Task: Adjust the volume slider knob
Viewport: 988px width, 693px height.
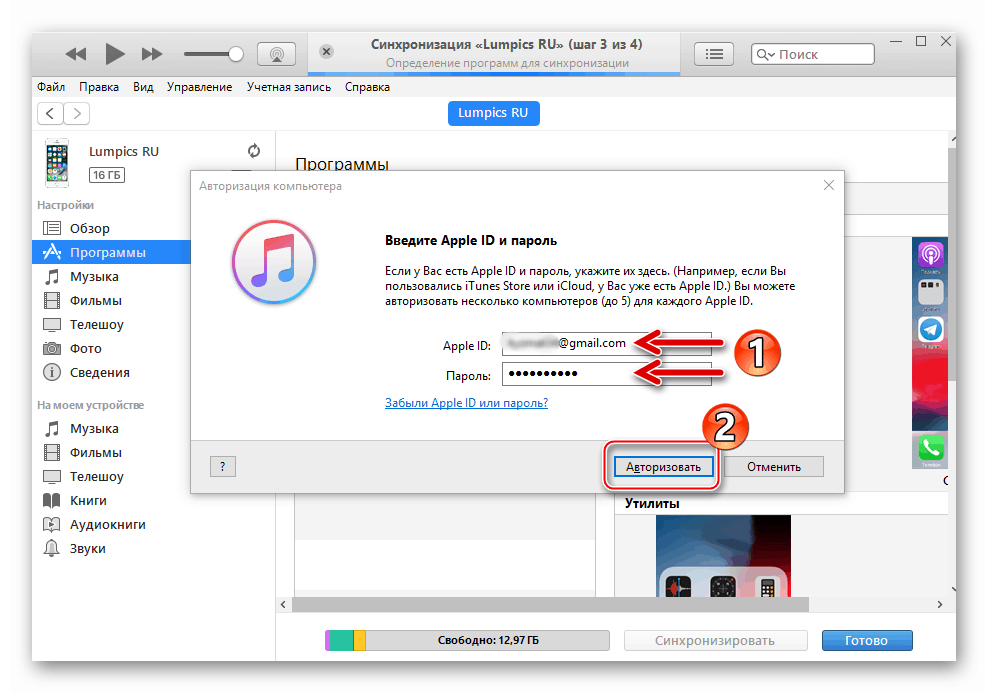Action: point(236,54)
